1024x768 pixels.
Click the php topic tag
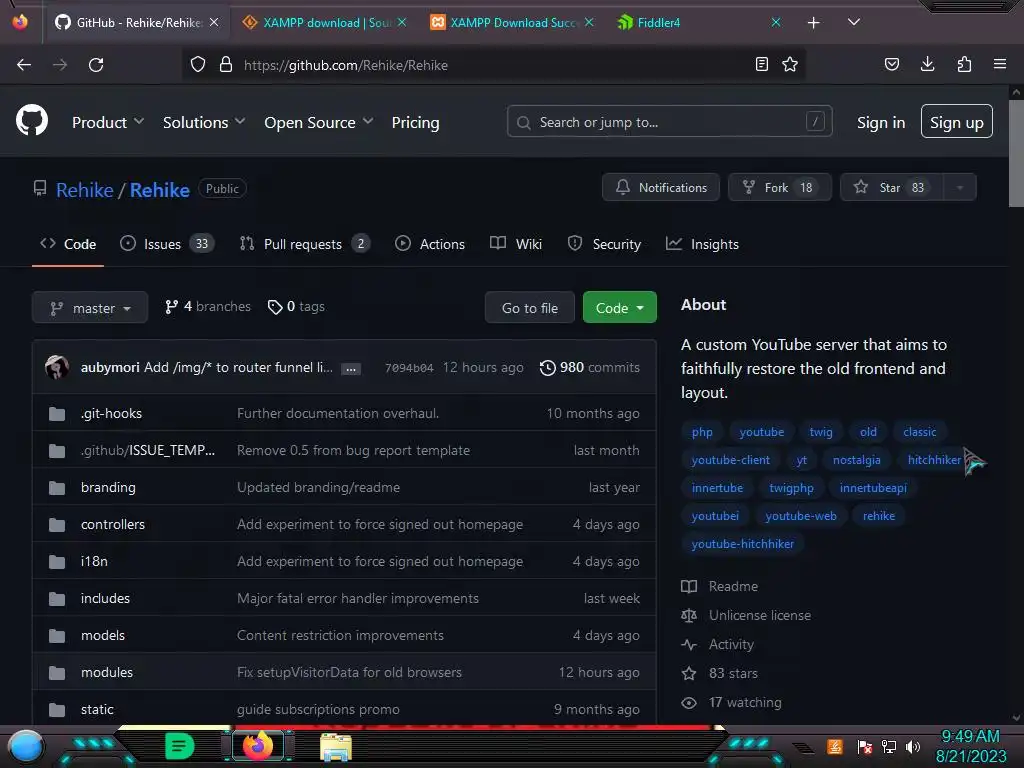click(702, 432)
